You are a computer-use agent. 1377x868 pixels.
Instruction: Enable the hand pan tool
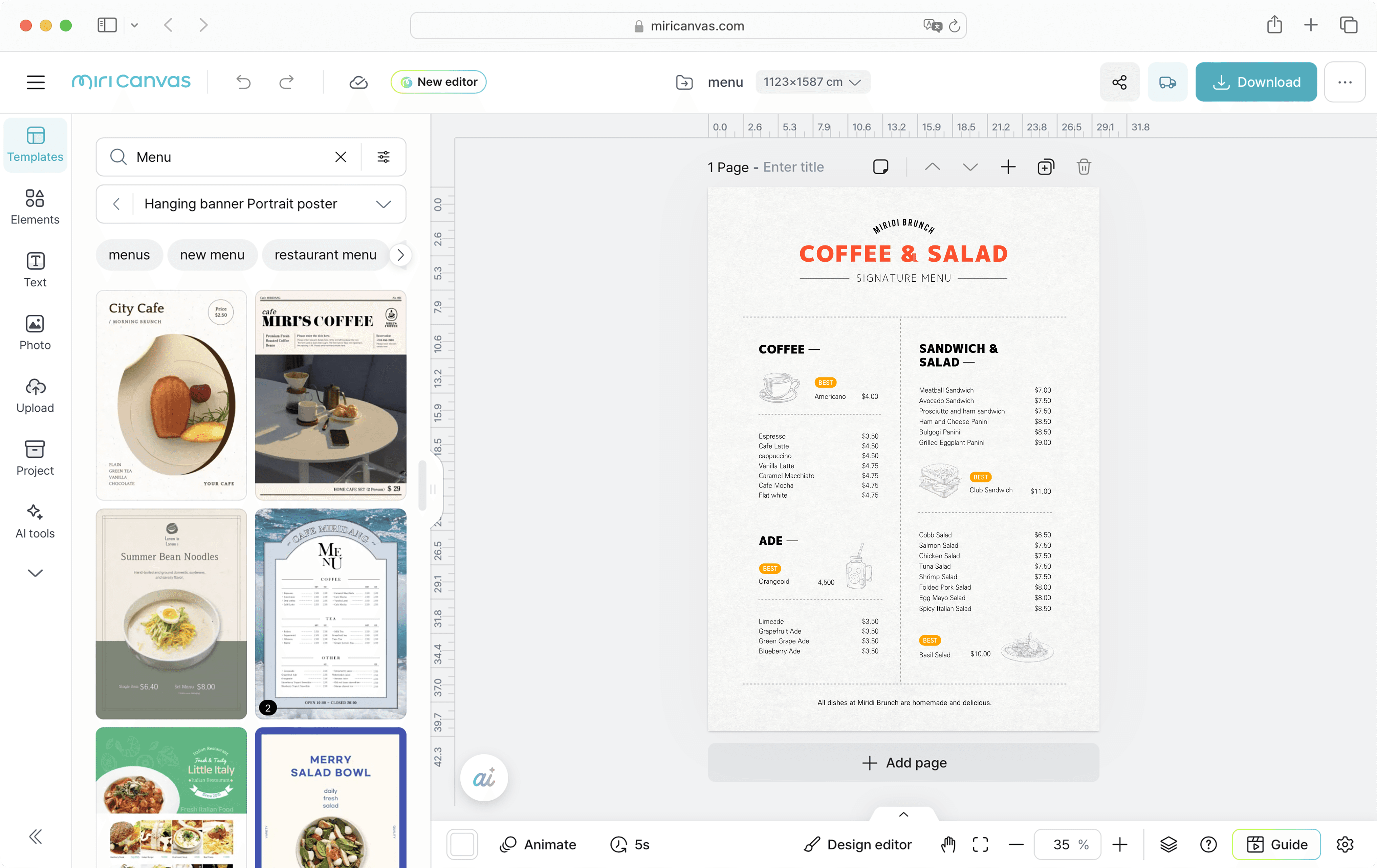tap(947, 844)
